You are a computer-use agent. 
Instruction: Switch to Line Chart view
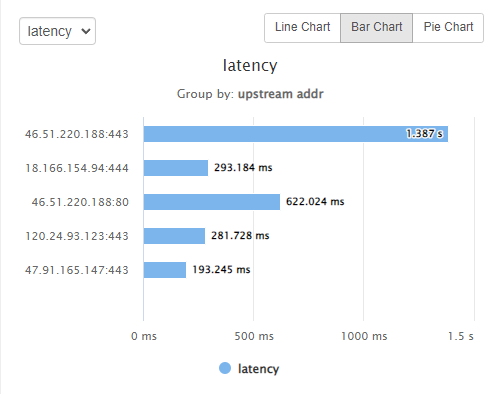(302, 28)
